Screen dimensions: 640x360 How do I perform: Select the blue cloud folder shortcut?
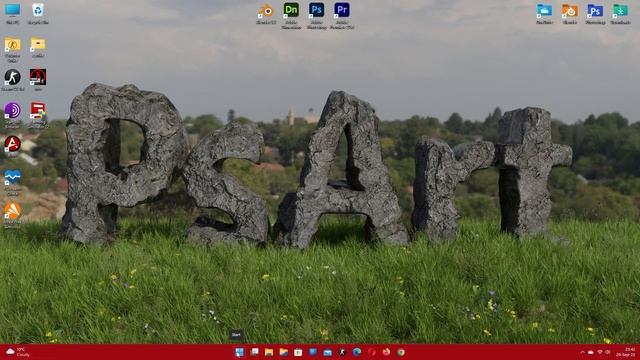544,14
